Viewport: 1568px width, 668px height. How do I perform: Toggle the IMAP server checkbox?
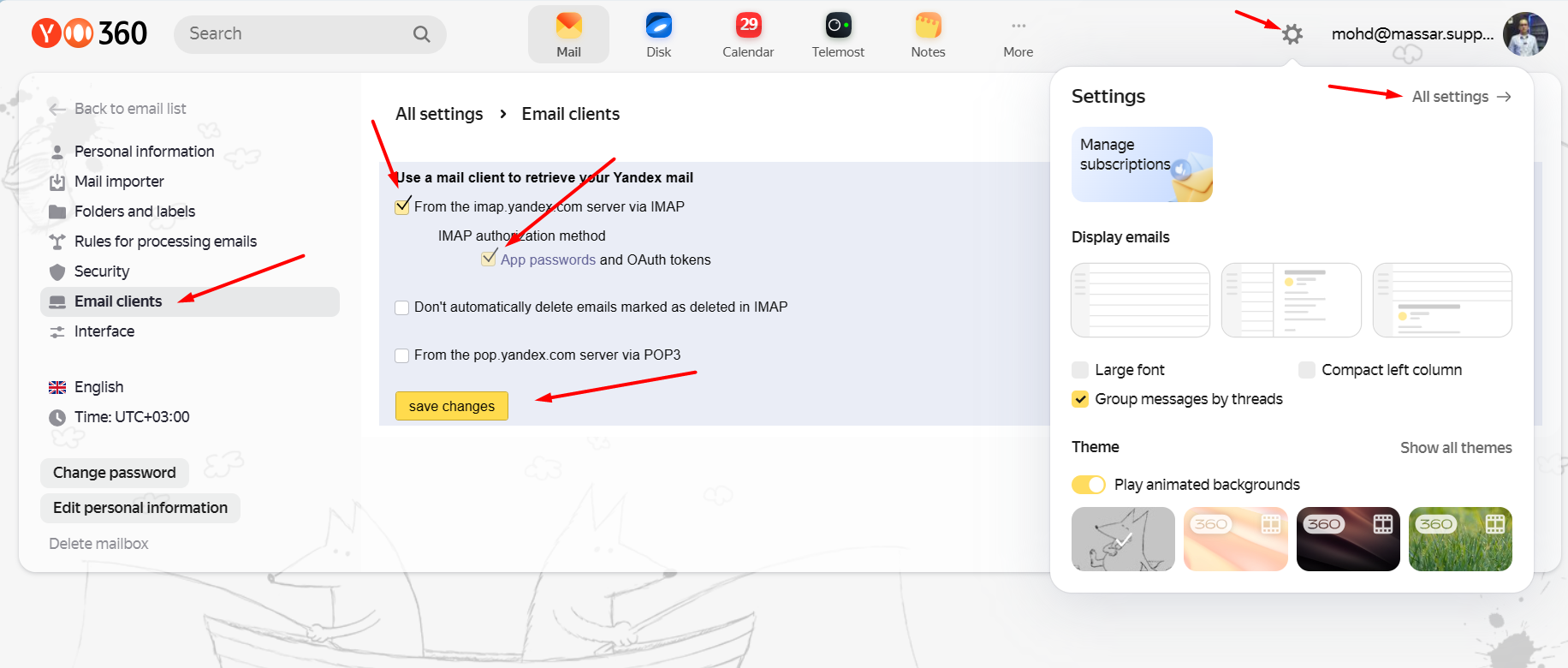click(x=402, y=207)
